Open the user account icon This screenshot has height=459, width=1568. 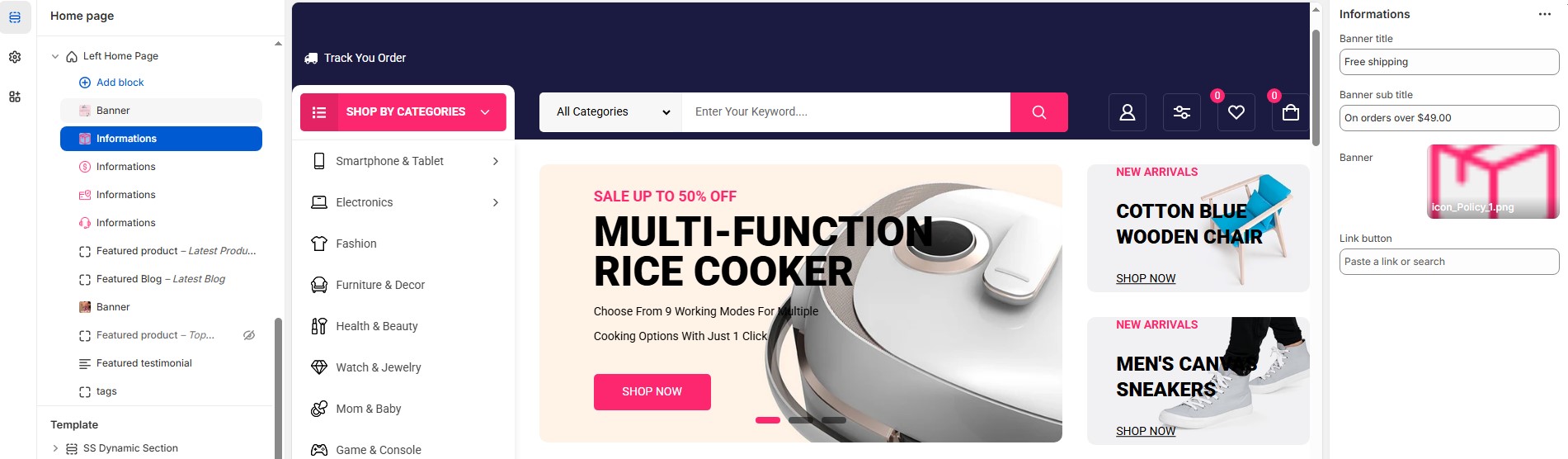[1128, 112]
